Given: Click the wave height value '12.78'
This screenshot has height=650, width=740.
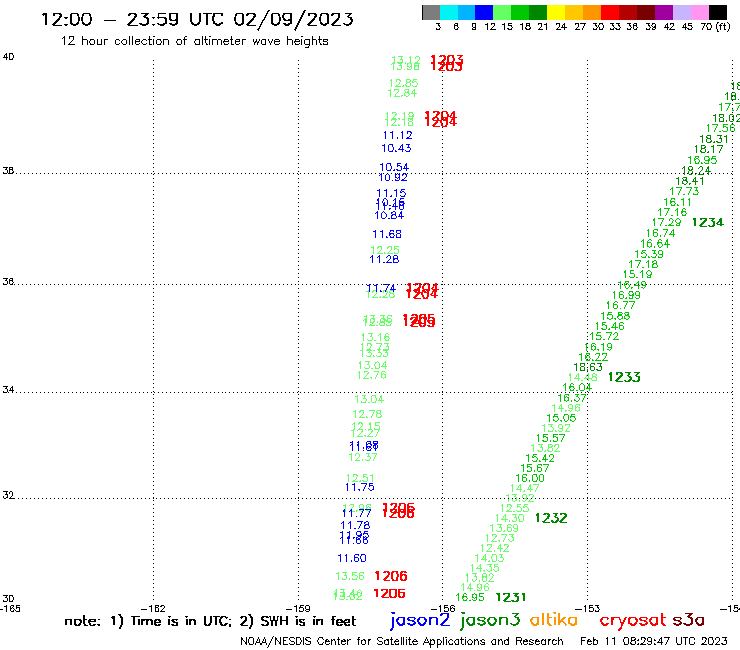Looking at the screenshot, I should pyautogui.click(x=367, y=414).
